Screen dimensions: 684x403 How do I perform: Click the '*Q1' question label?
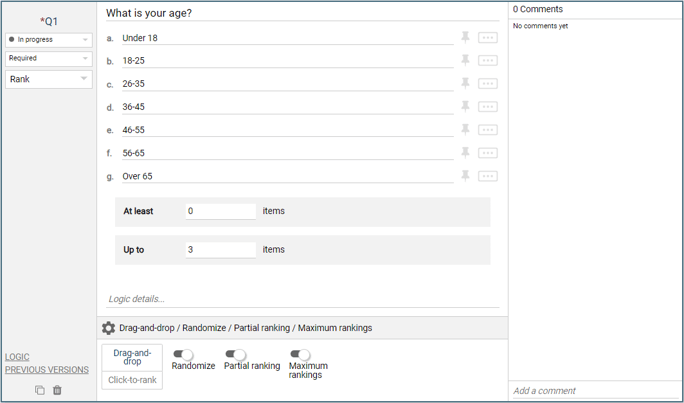[x=49, y=21]
